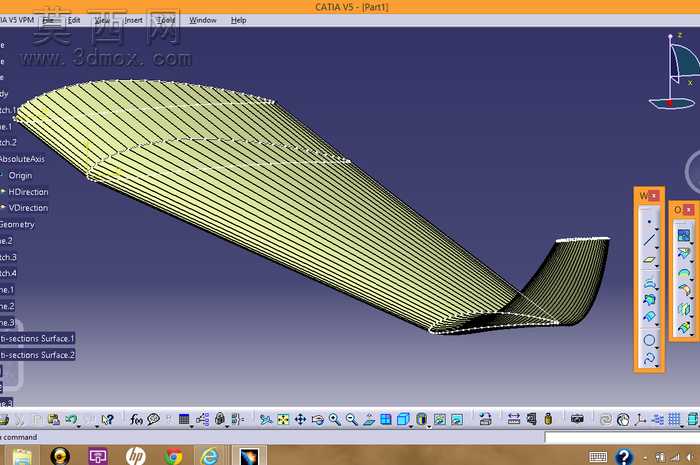Select the VDirection tree node

[x=28, y=208]
